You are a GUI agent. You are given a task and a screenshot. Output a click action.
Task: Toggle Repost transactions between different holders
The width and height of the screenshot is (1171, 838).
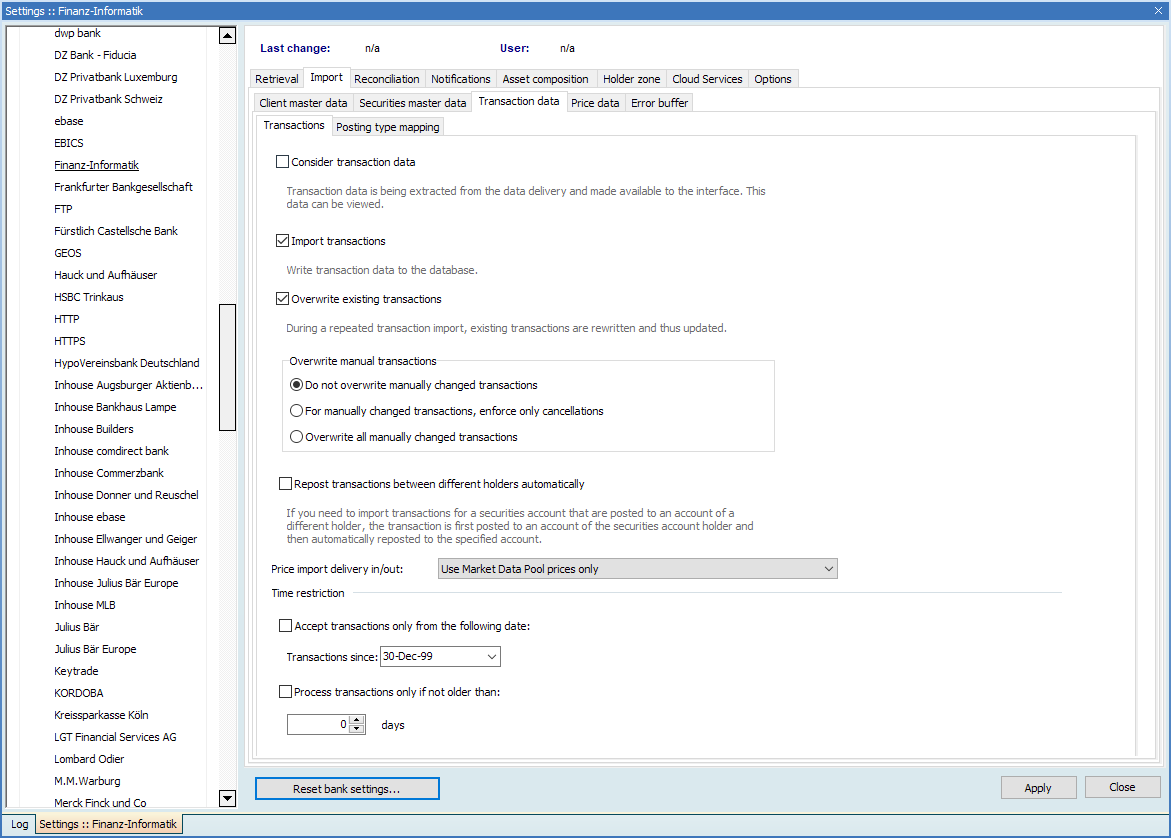point(285,484)
